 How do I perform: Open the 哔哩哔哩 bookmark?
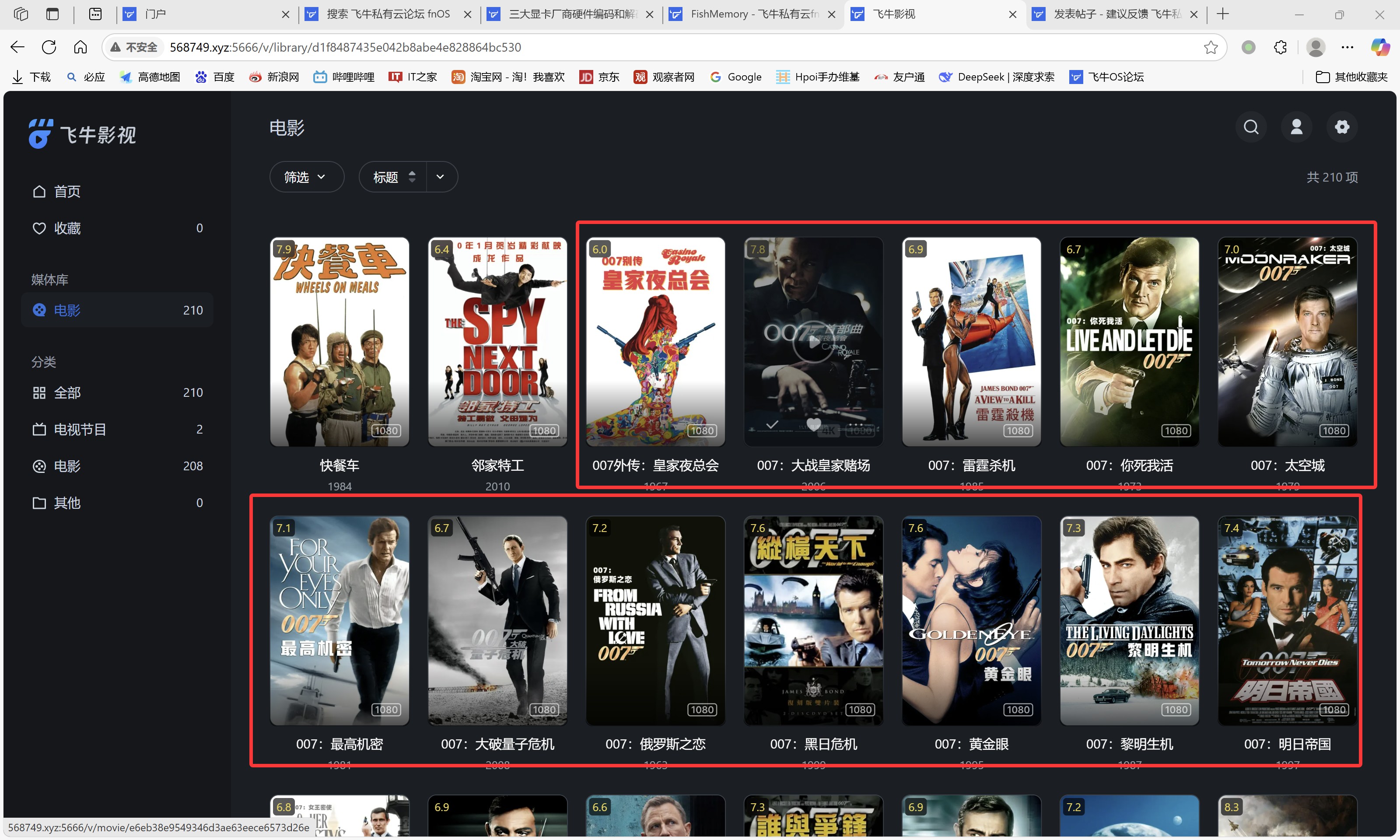click(x=344, y=77)
